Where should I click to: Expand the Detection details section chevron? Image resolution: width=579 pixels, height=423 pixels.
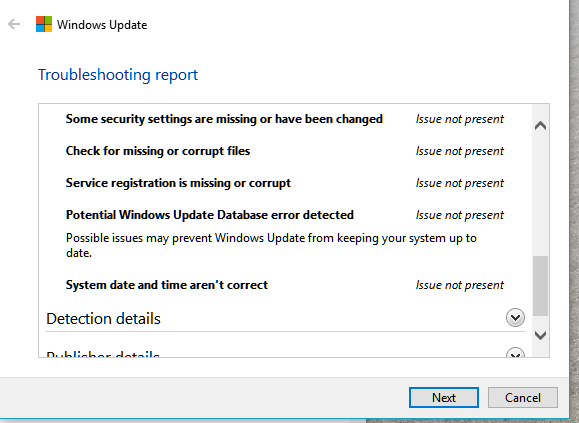point(515,318)
